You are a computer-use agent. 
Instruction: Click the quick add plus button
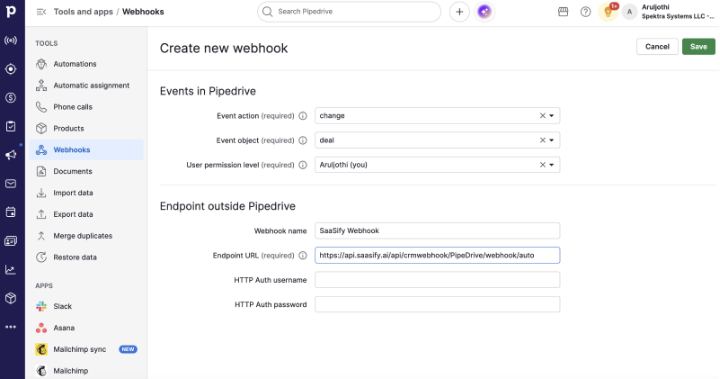tap(459, 12)
